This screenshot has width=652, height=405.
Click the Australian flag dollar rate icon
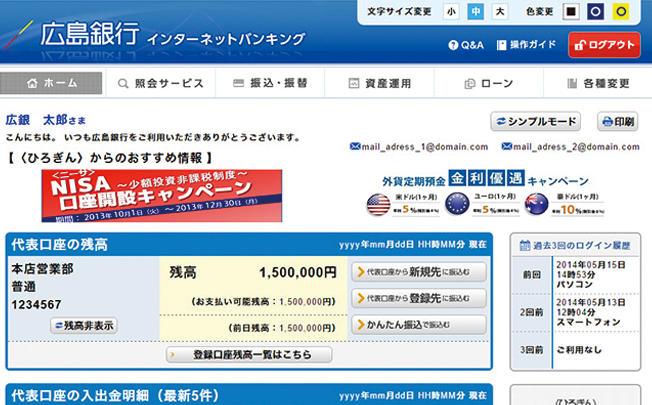[536, 204]
